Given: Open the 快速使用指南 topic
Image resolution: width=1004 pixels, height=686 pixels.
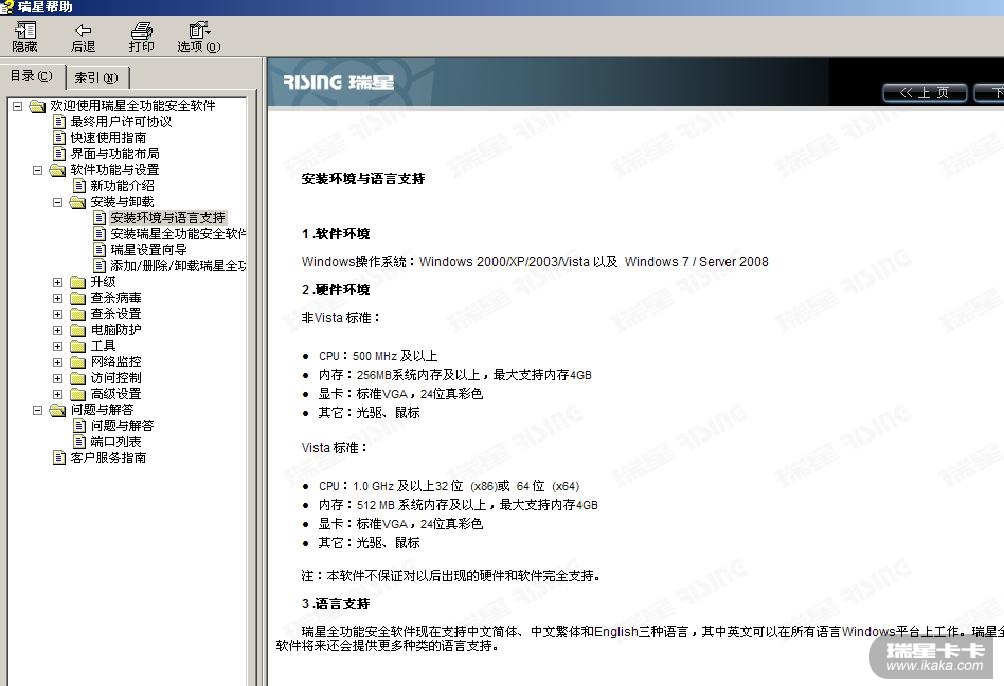Looking at the screenshot, I should (108, 138).
